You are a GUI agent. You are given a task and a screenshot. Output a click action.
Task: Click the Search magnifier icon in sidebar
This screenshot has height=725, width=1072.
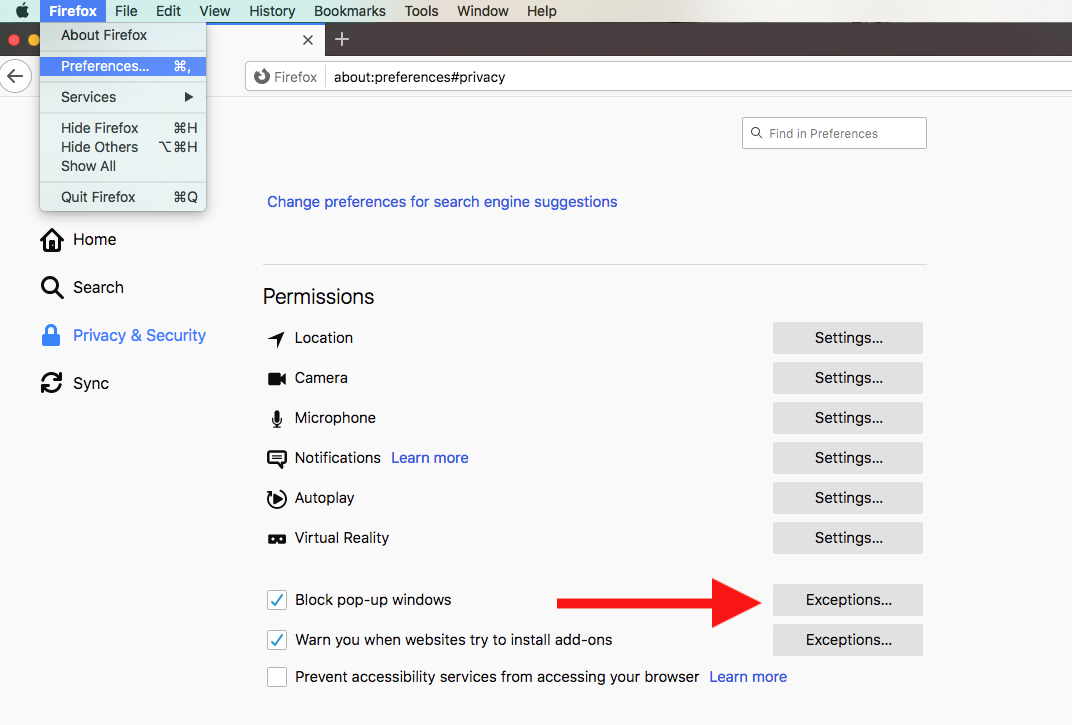click(52, 287)
